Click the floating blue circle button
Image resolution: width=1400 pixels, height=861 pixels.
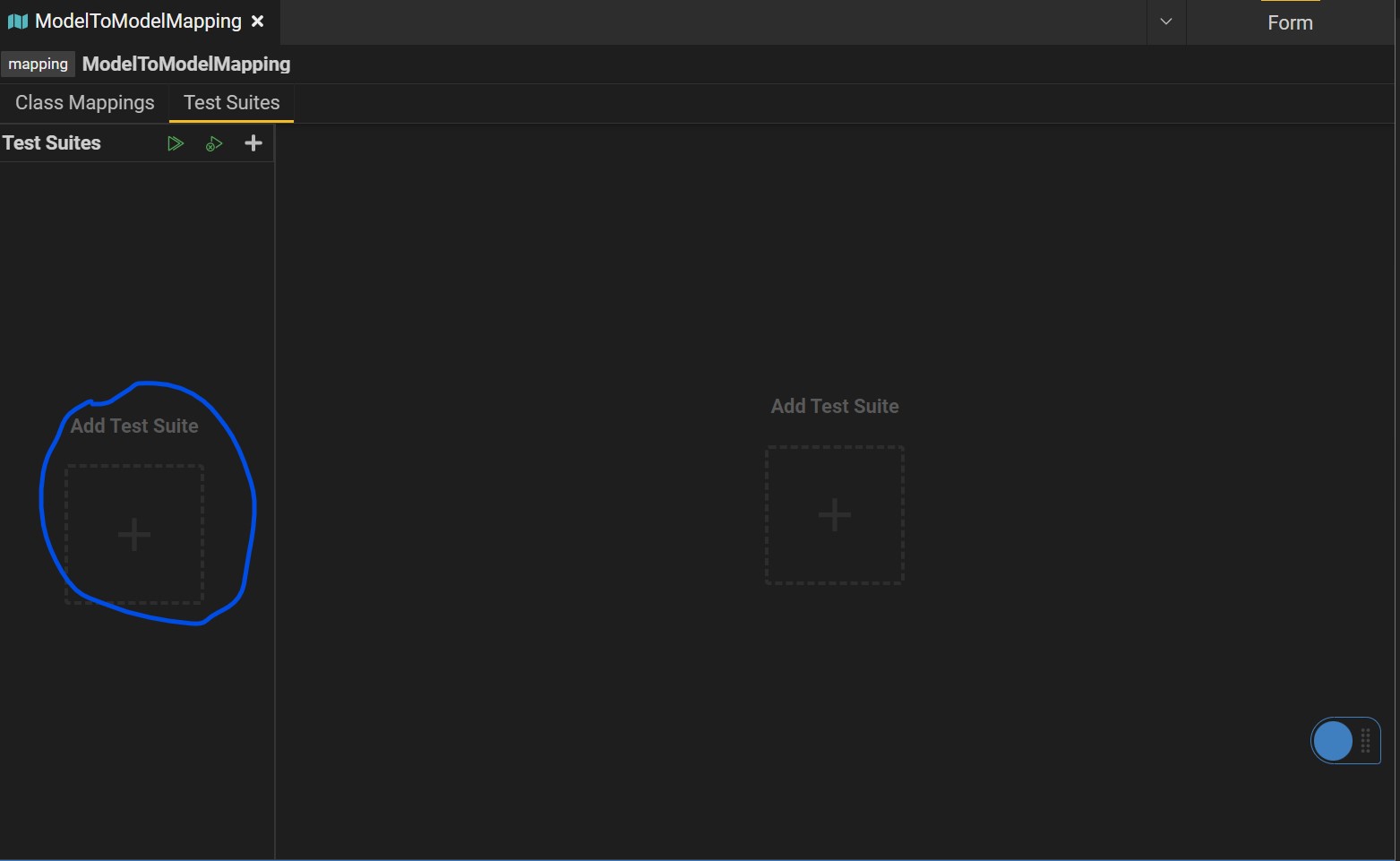click(x=1333, y=741)
